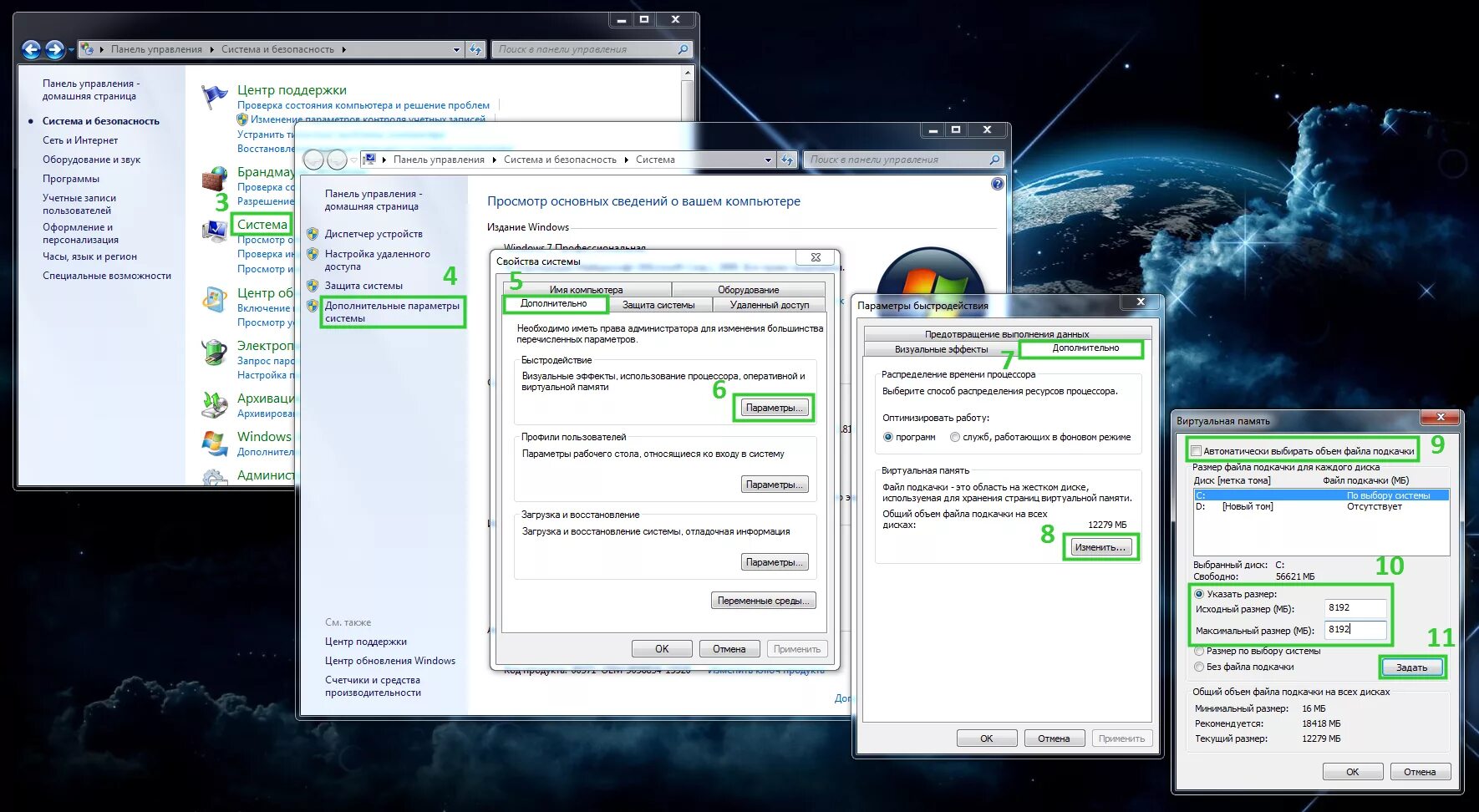This screenshot has width=1479, height=812.
Task: Open recent pages arrow in Система и безопасность window
Action: click(71, 49)
